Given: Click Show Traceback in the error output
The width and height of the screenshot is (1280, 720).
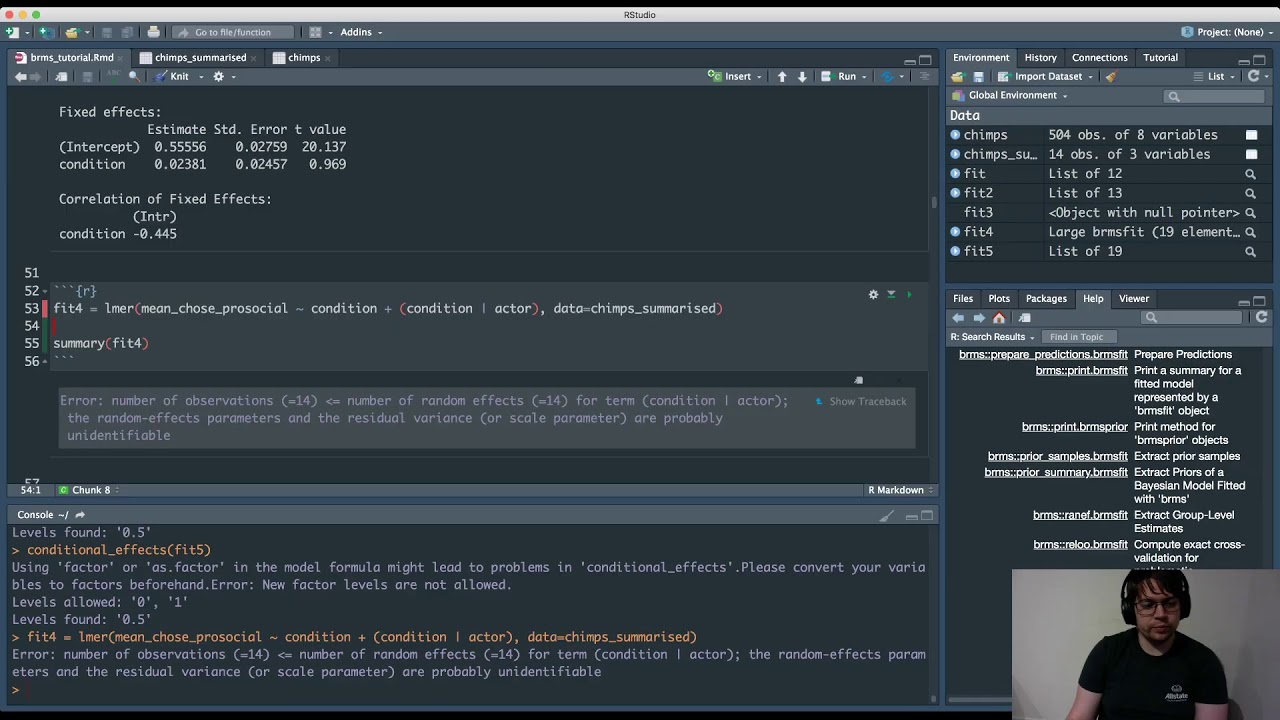Looking at the screenshot, I should (861, 402).
